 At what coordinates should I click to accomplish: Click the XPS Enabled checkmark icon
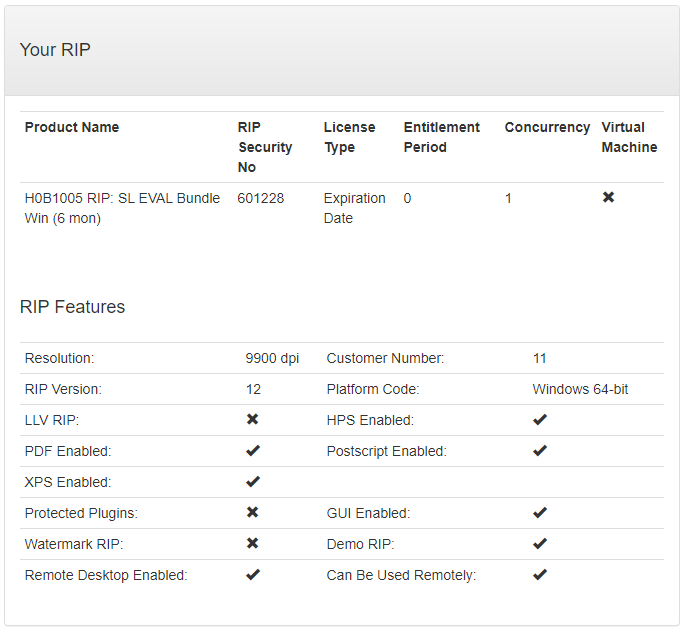click(253, 482)
